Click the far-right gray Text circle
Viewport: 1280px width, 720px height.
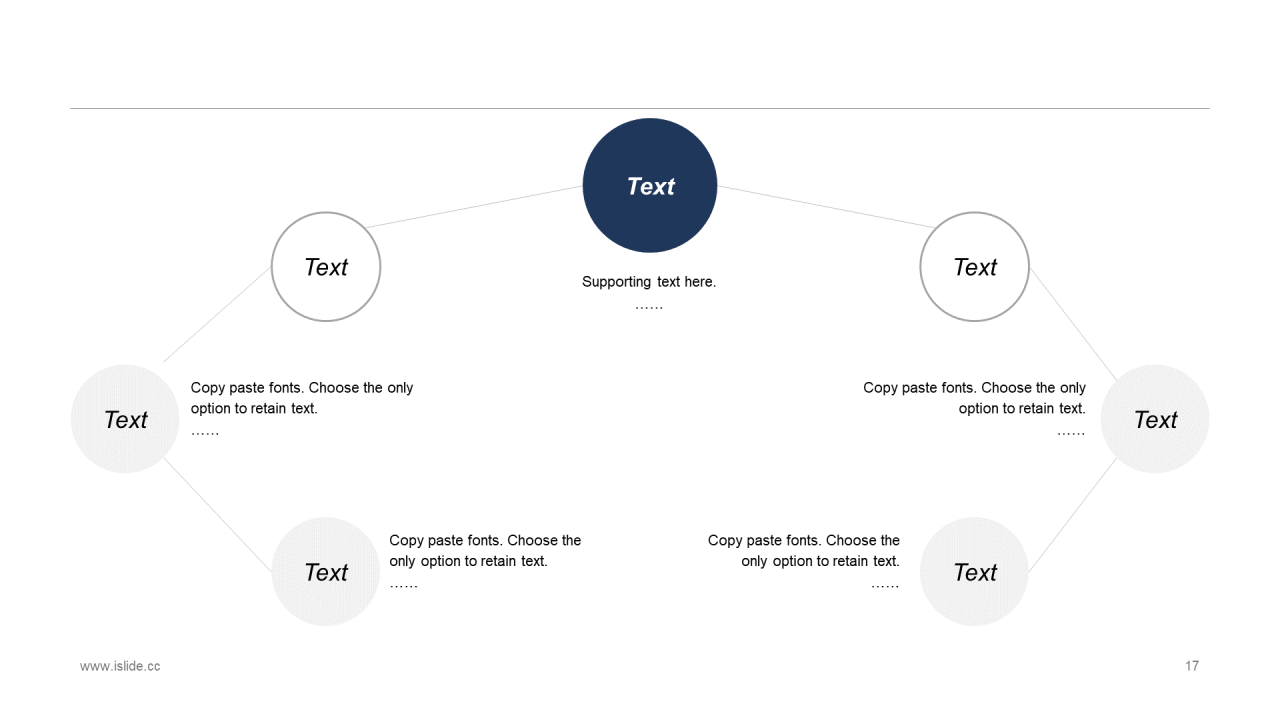point(1155,419)
